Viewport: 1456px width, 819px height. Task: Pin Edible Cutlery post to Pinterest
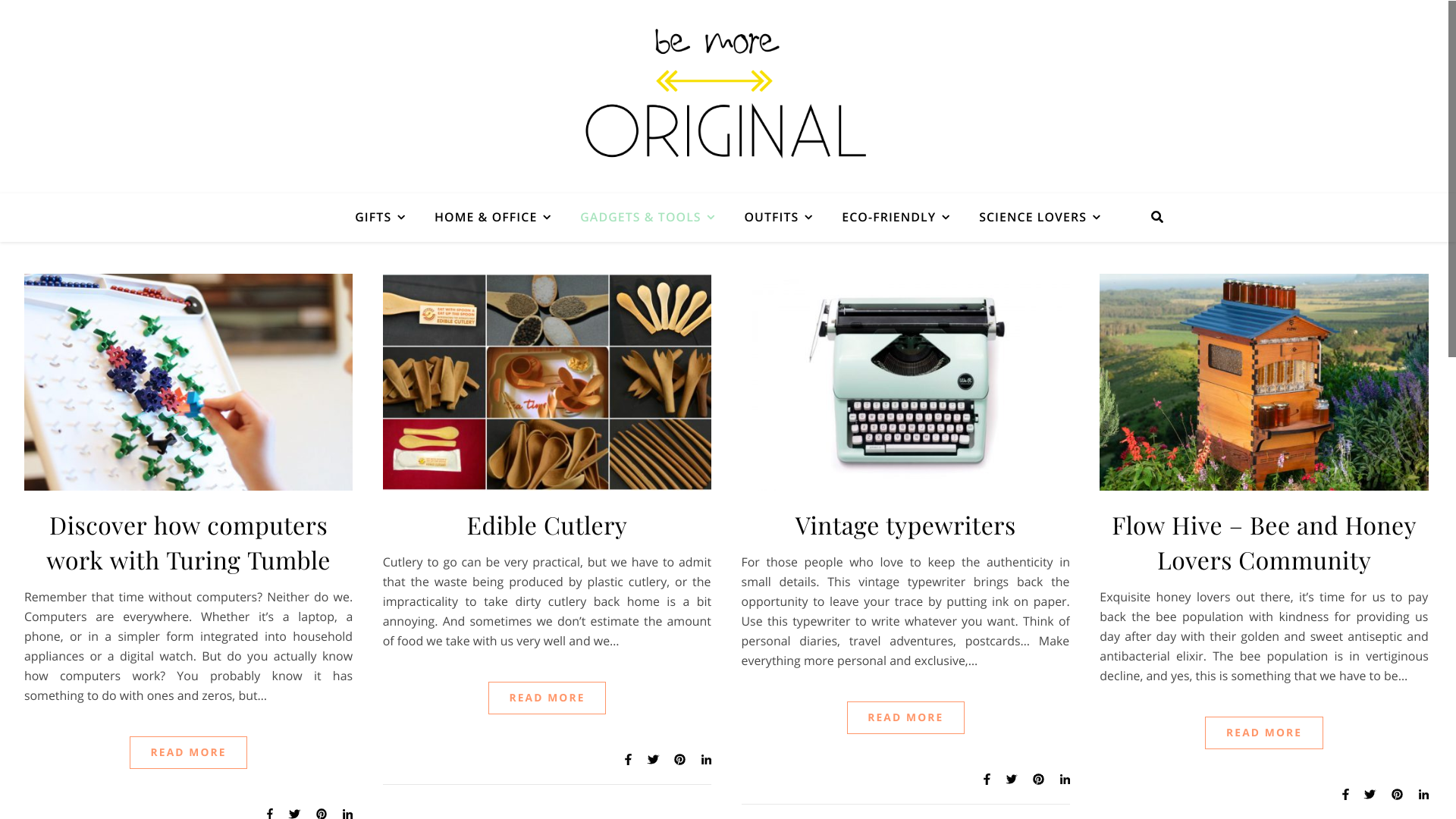coord(679,759)
